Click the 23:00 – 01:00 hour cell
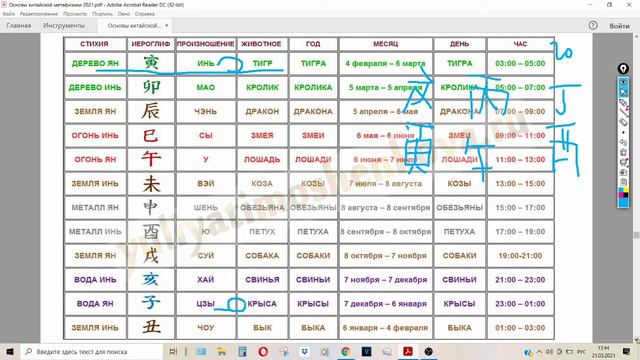Image resolution: width=640 pixels, height=360 pixels. (x=520, y=304)
